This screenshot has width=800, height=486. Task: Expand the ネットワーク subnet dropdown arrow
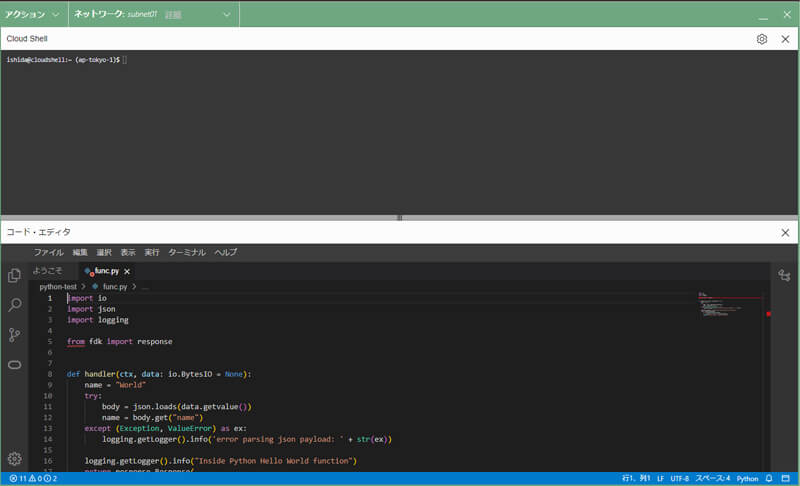(x=227, y=15)
